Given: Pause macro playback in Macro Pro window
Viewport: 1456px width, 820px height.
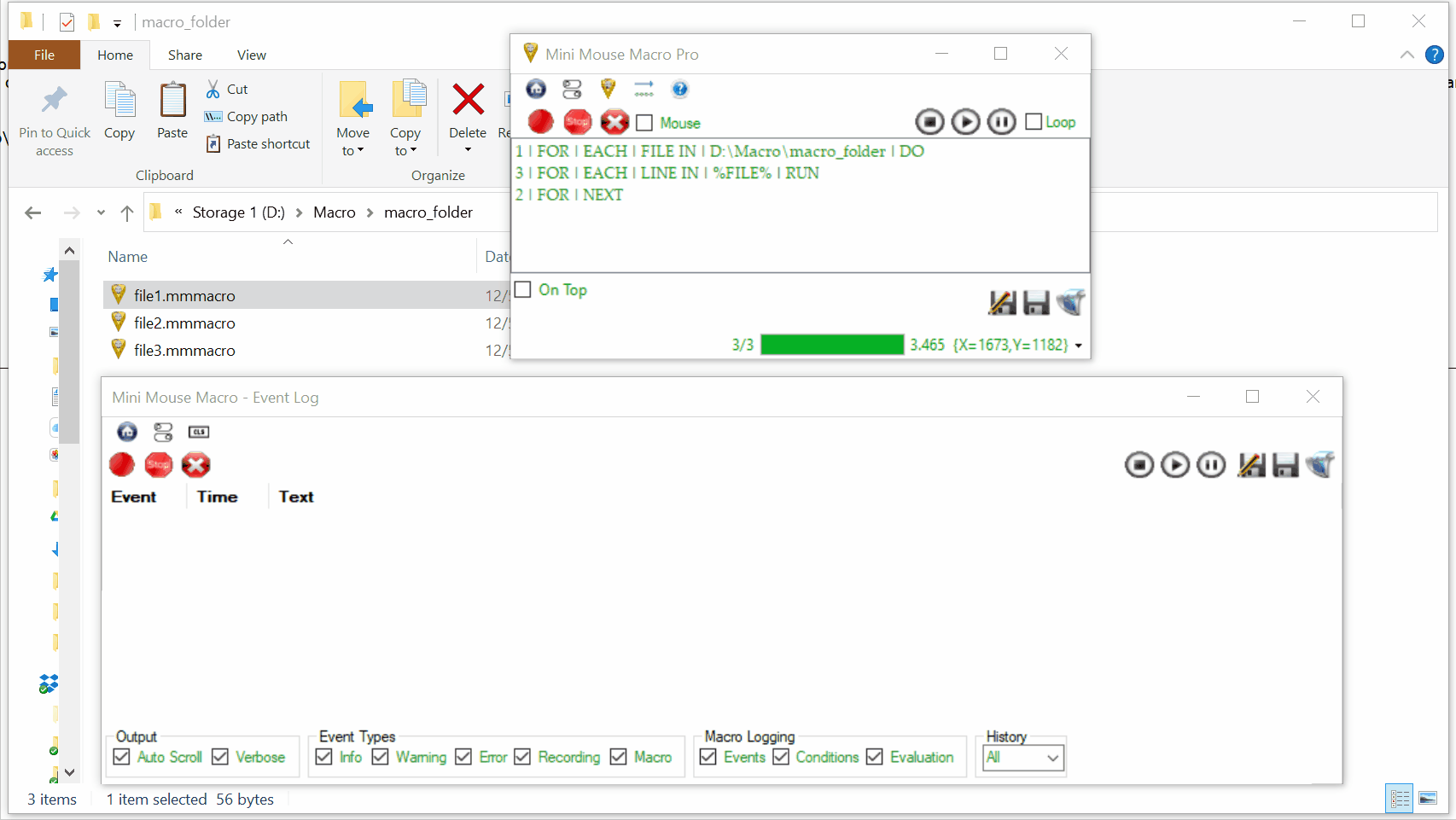Looking at the screenshot, I should click(x=1001, y=122).
